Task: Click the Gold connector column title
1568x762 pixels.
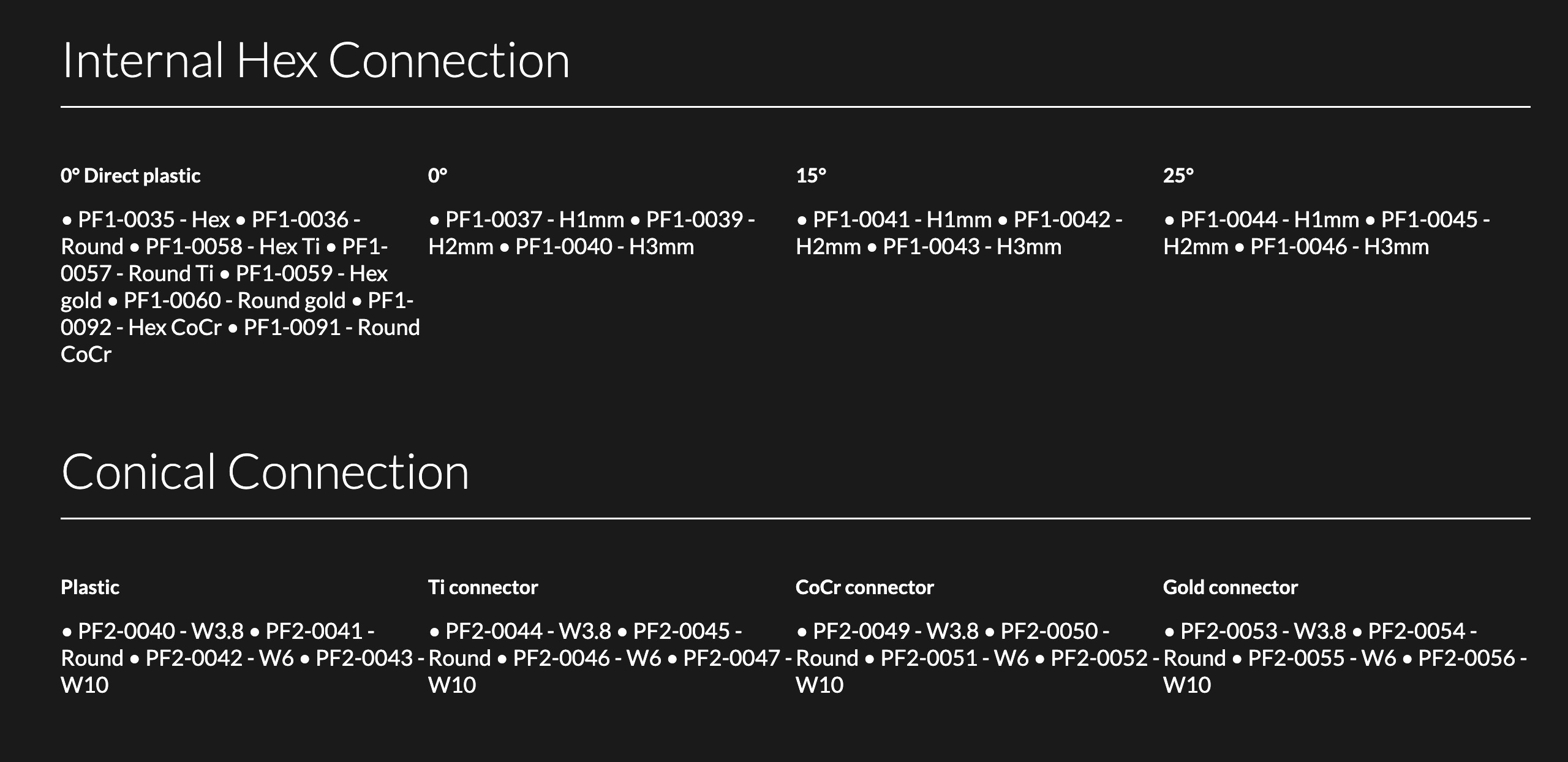Action: 1230,587
